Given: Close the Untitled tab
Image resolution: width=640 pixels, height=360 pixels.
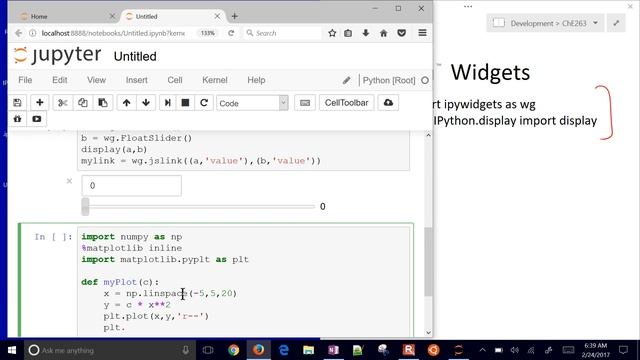Looking at the screenshot, I should pyautogui.click(x=217, y=16).
